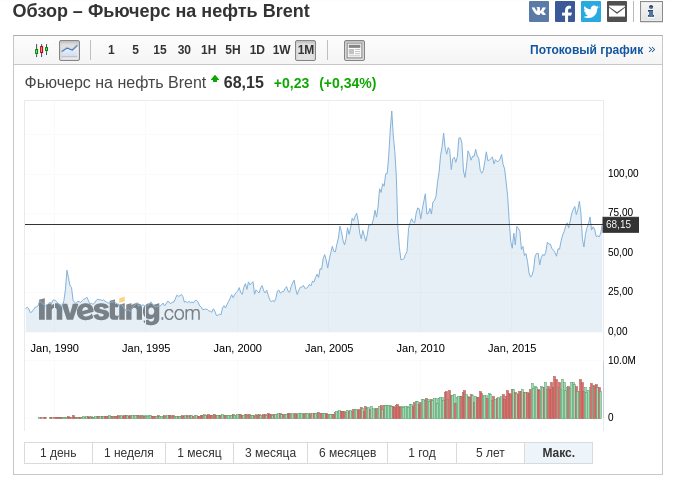Share the chart on VK
This screenshot has width=673, height=479.
539,12
